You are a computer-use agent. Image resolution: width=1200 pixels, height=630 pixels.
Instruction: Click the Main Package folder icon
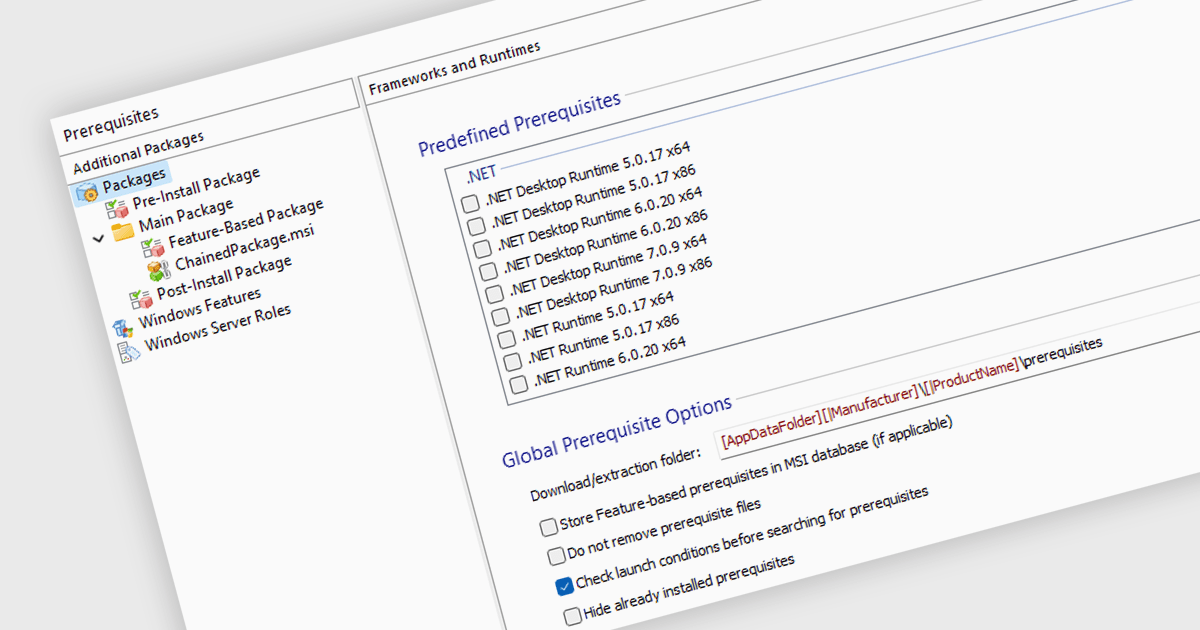[123, 231]
